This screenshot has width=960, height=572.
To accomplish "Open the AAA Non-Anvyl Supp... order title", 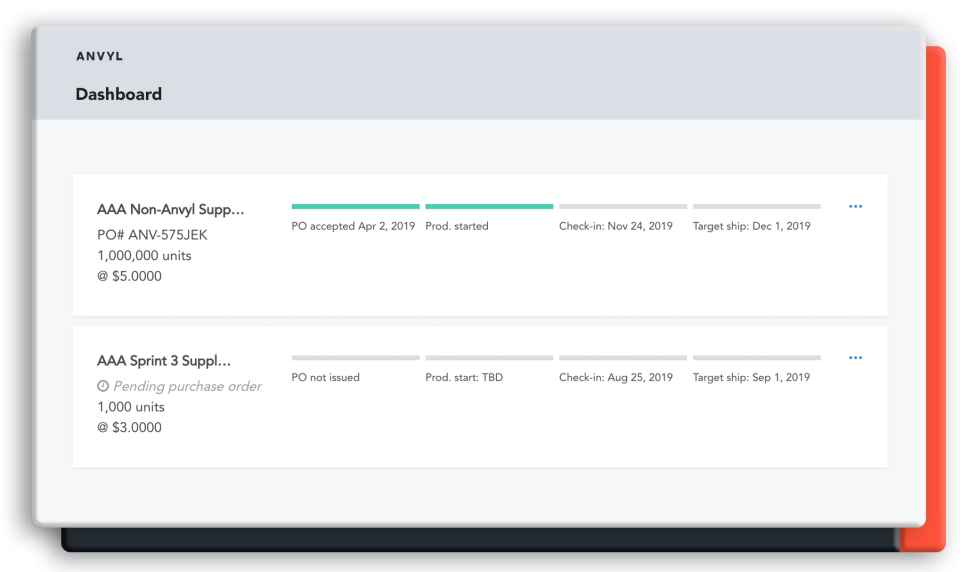I will [170, 210].
